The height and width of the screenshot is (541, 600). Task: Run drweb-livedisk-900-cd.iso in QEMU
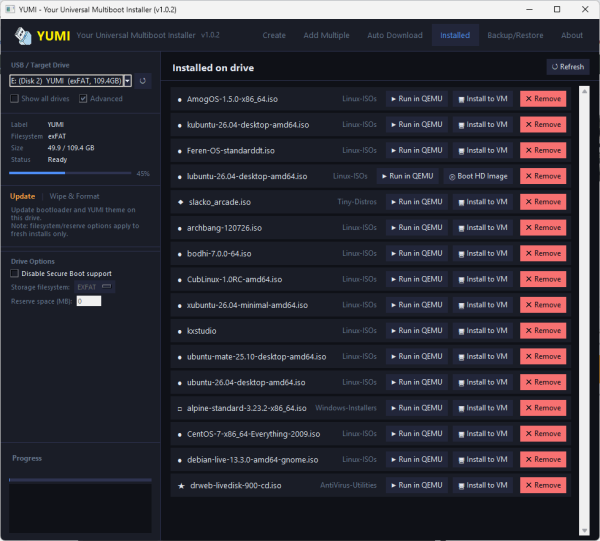417,485
